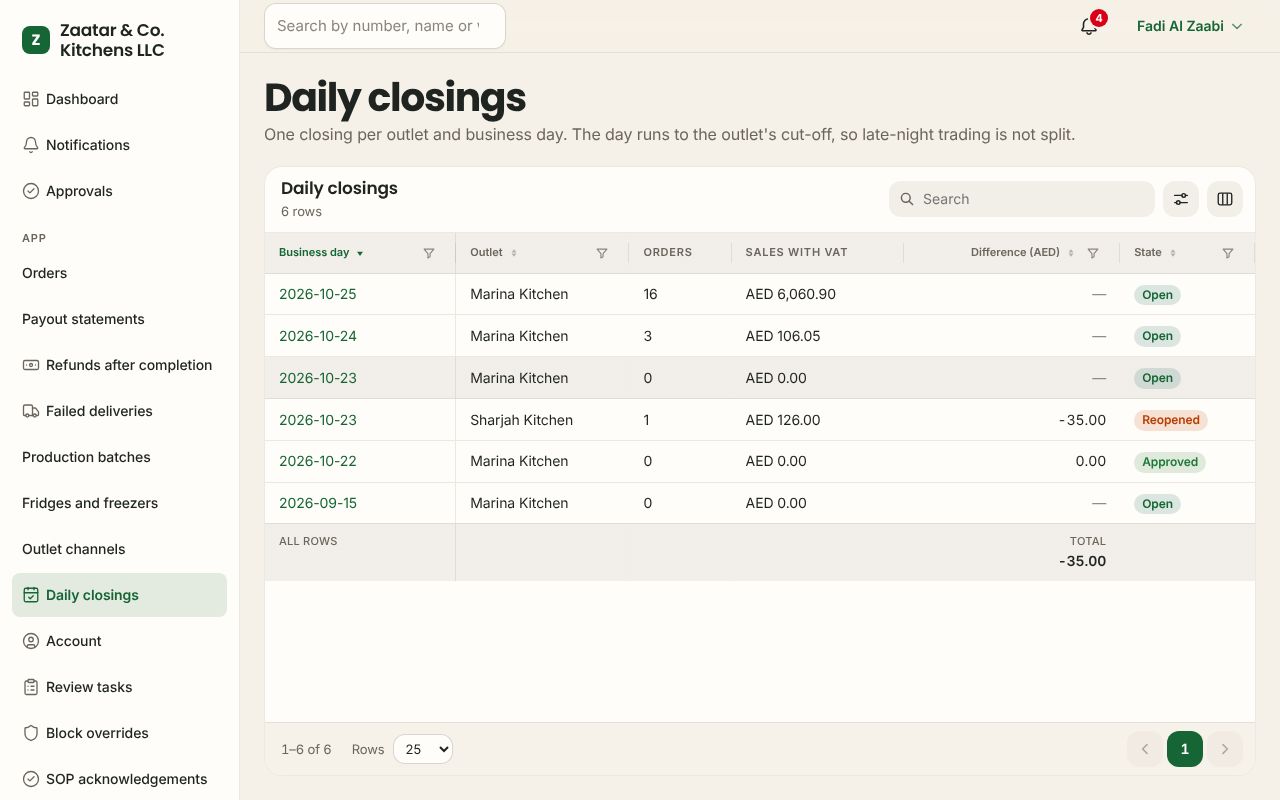Click the table Search field
The image size is (1280, 800).
click(1022, 199)
